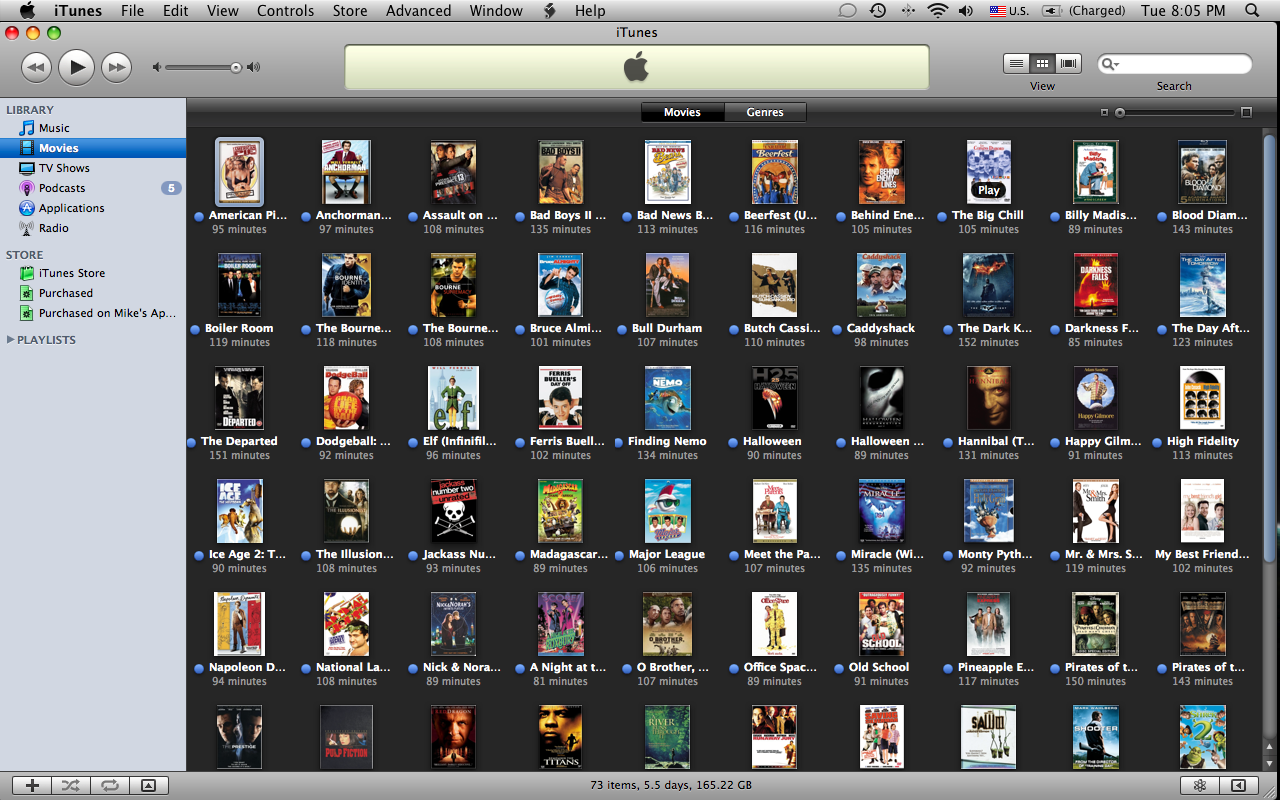1280x800 pixels.
Task: Open the Store menu
Action: (350, 11)
